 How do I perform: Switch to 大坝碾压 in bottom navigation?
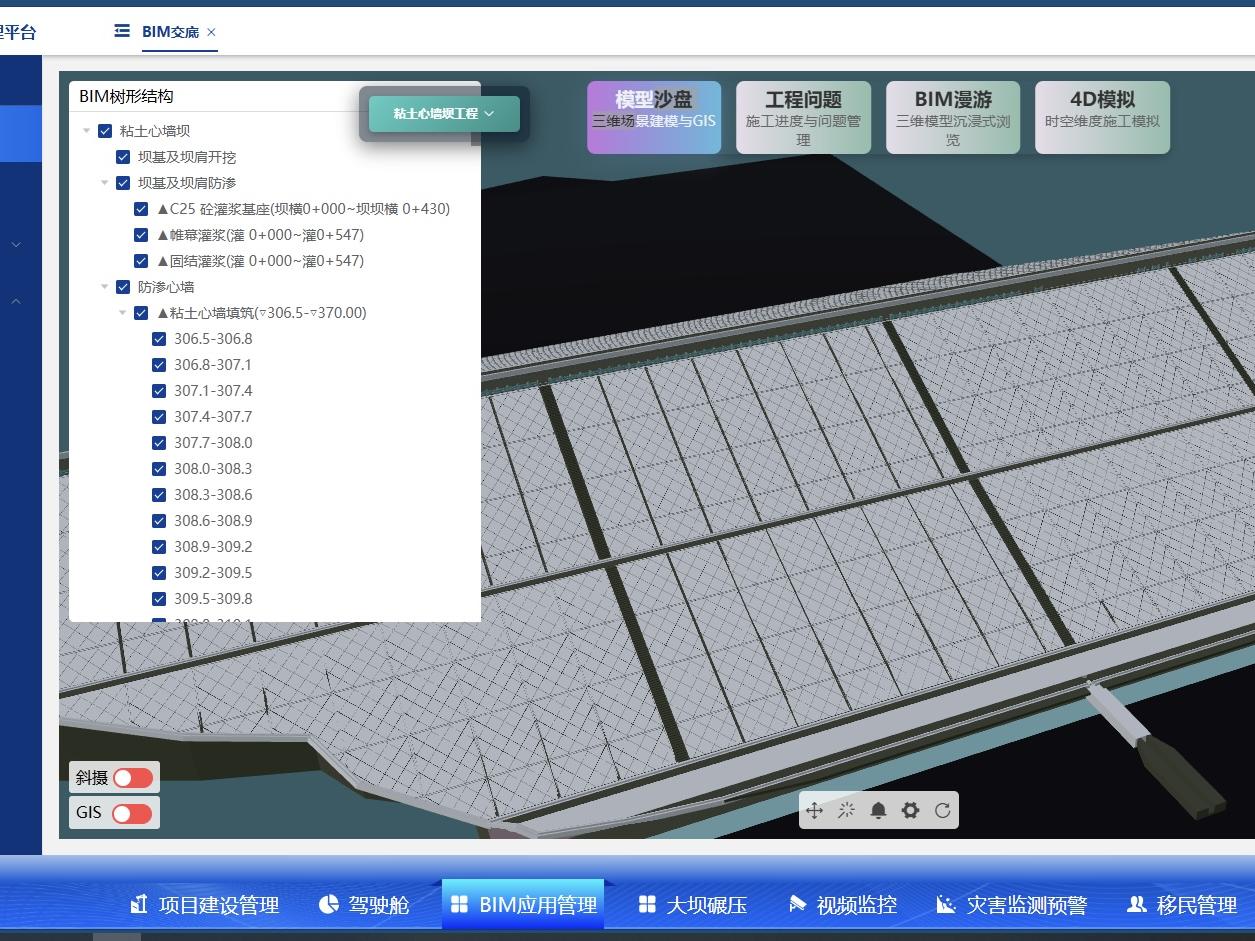693,905
